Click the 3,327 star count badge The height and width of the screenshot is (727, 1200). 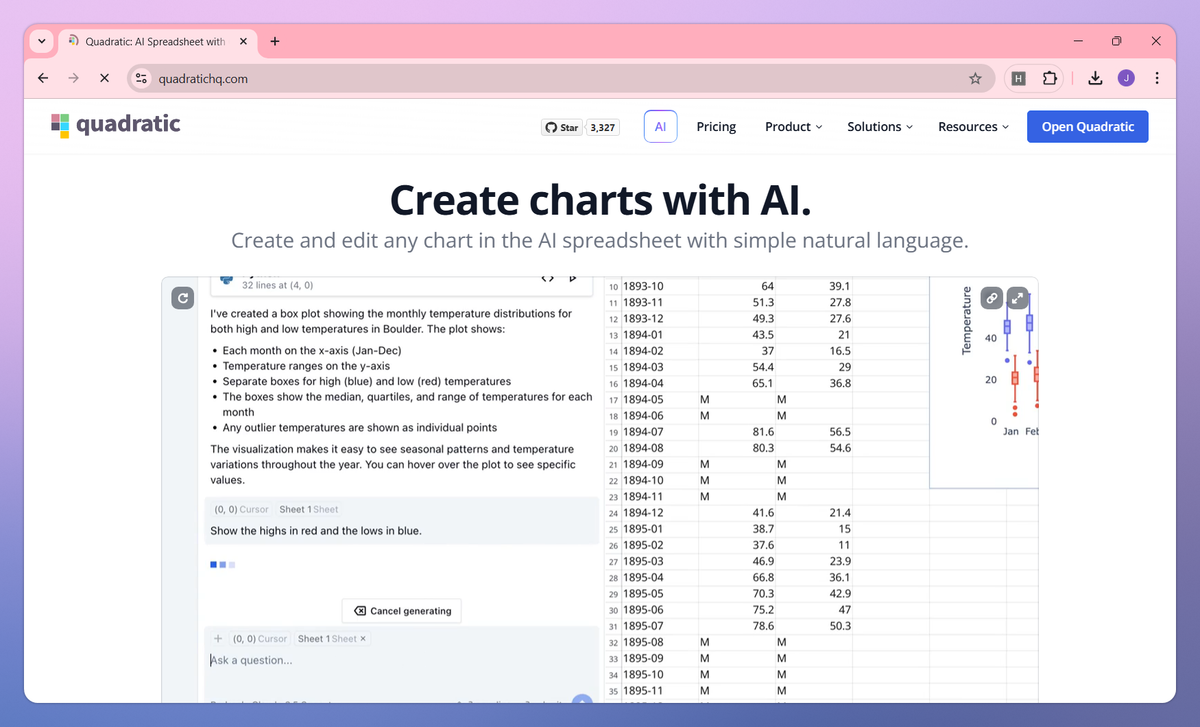coord(602,127)
